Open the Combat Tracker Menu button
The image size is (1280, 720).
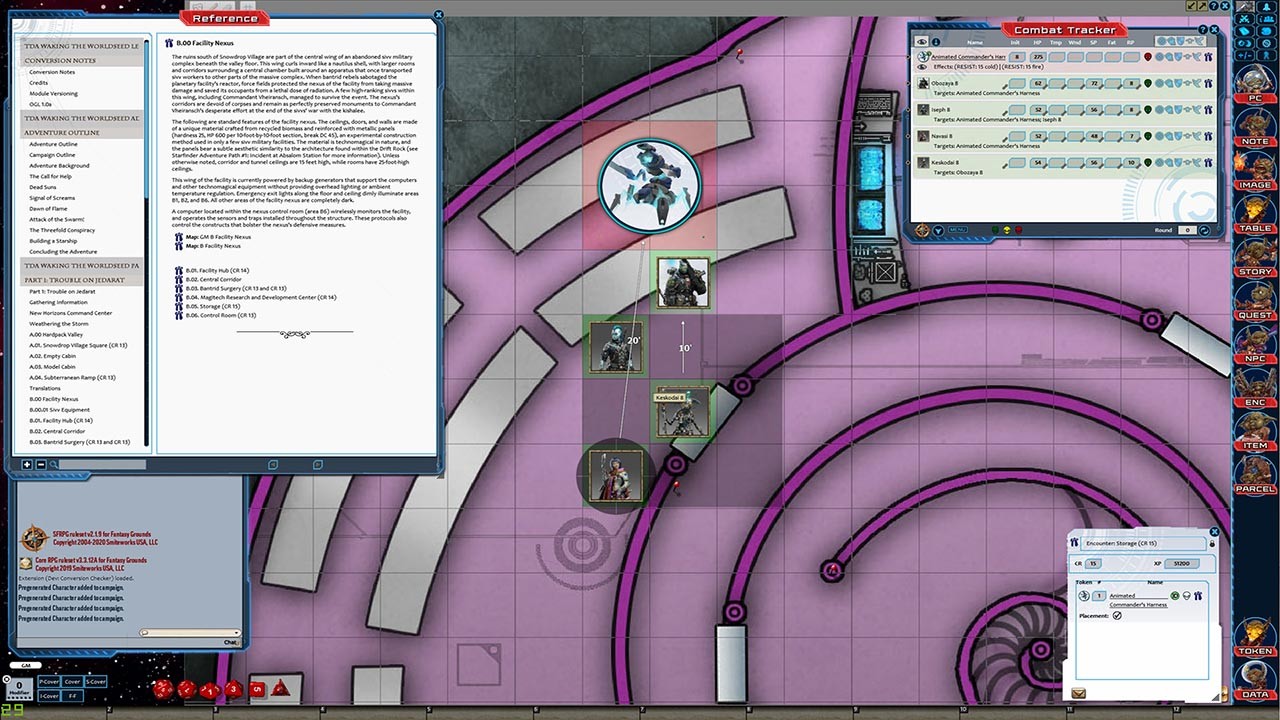pos(957,230)
